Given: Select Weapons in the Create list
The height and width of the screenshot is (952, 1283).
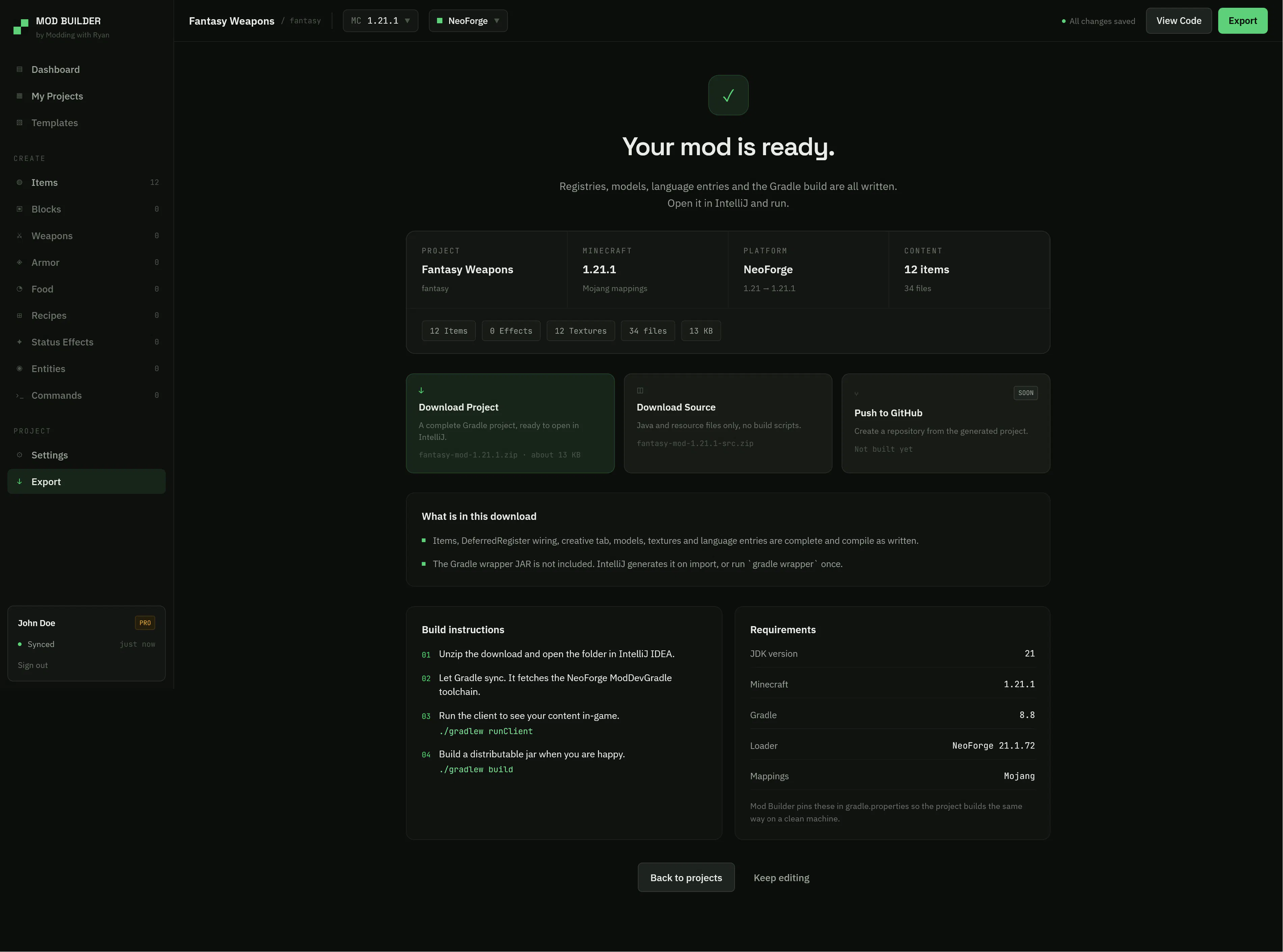Looking at the screenshot, I should (x=86, y=236).
